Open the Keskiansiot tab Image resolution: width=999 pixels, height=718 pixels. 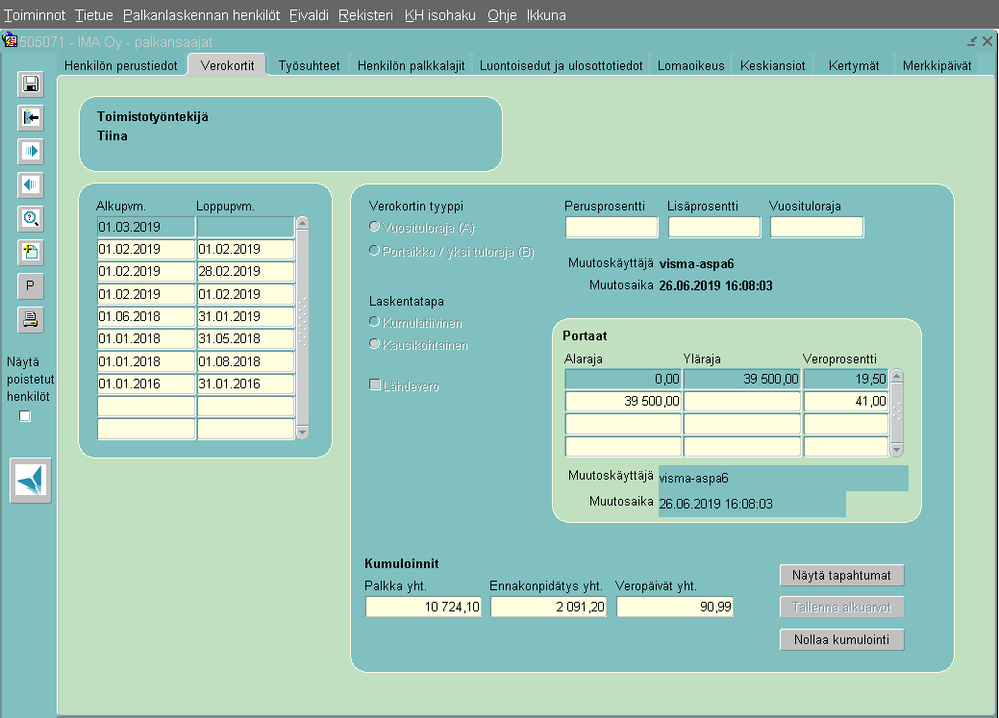(x=773, y=66)
